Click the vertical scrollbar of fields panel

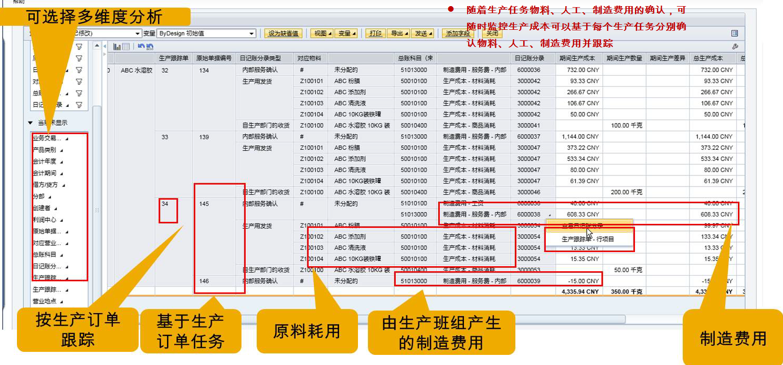point(97,200)
